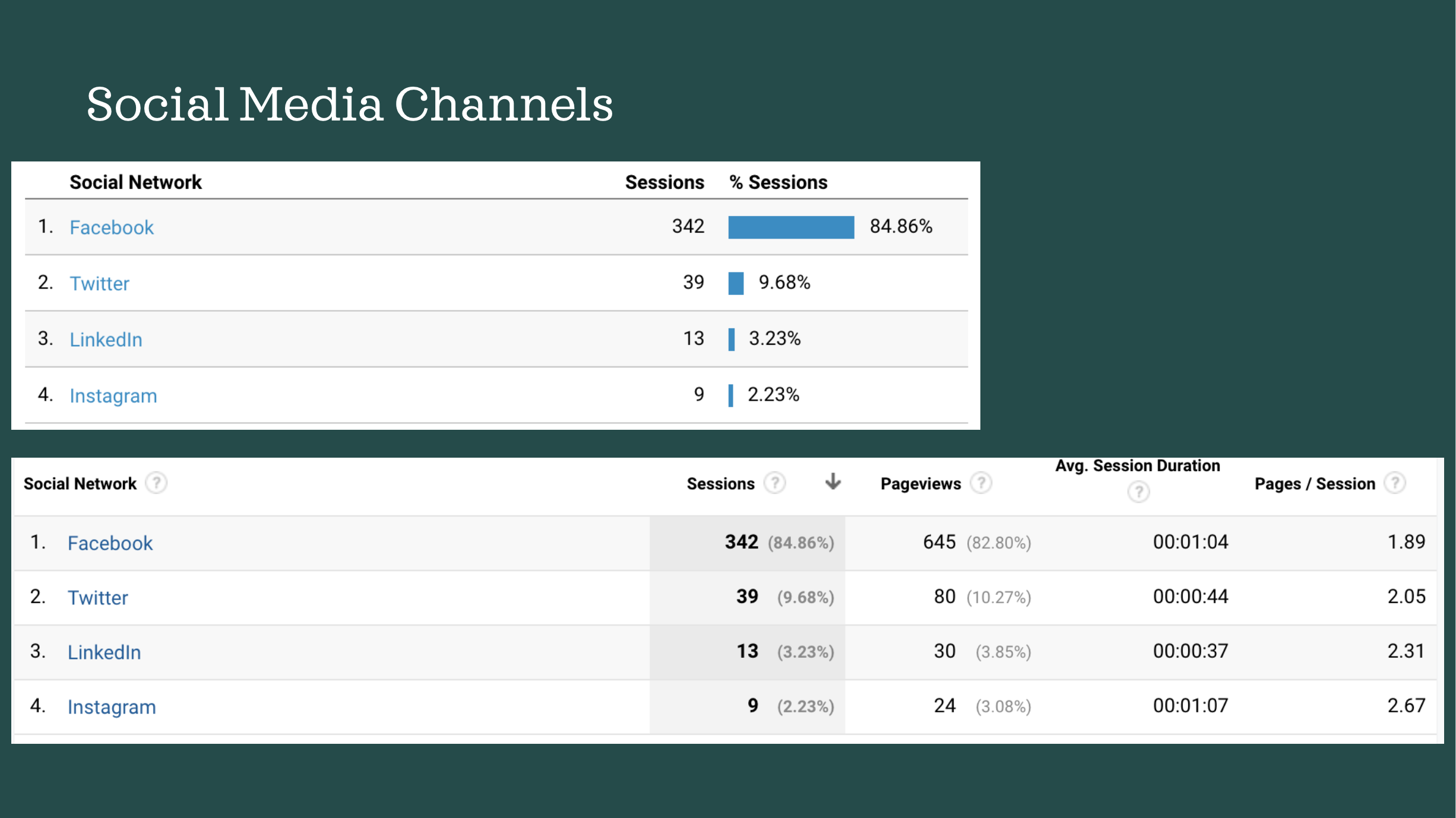The height and width of the screenshot is (818, 1456).
Task: Click the help icon under Avg. Session Duration
Action: pyautogui.click(x=1138, y=492)
